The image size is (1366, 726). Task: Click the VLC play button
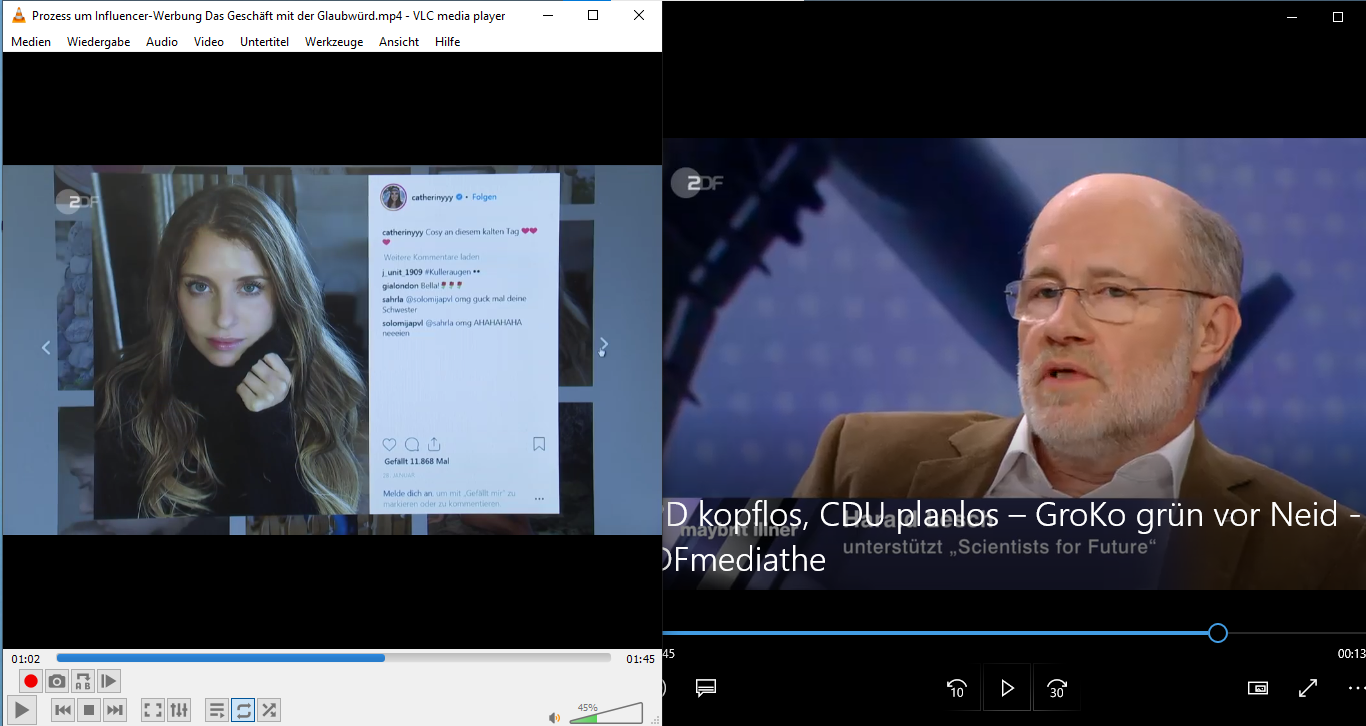(22, 710)
